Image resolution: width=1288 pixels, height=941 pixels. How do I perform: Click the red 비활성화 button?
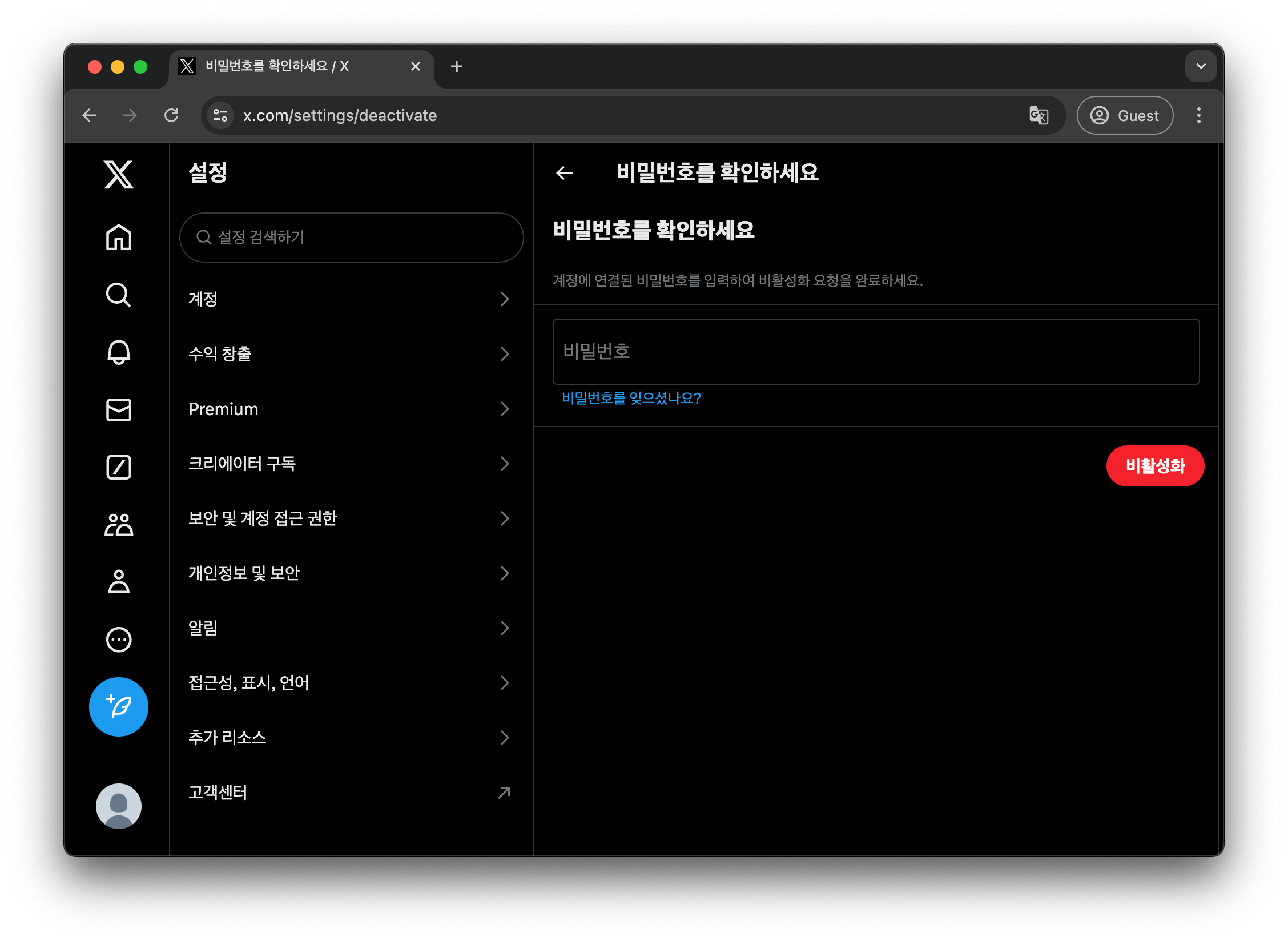click(1154, 465)
